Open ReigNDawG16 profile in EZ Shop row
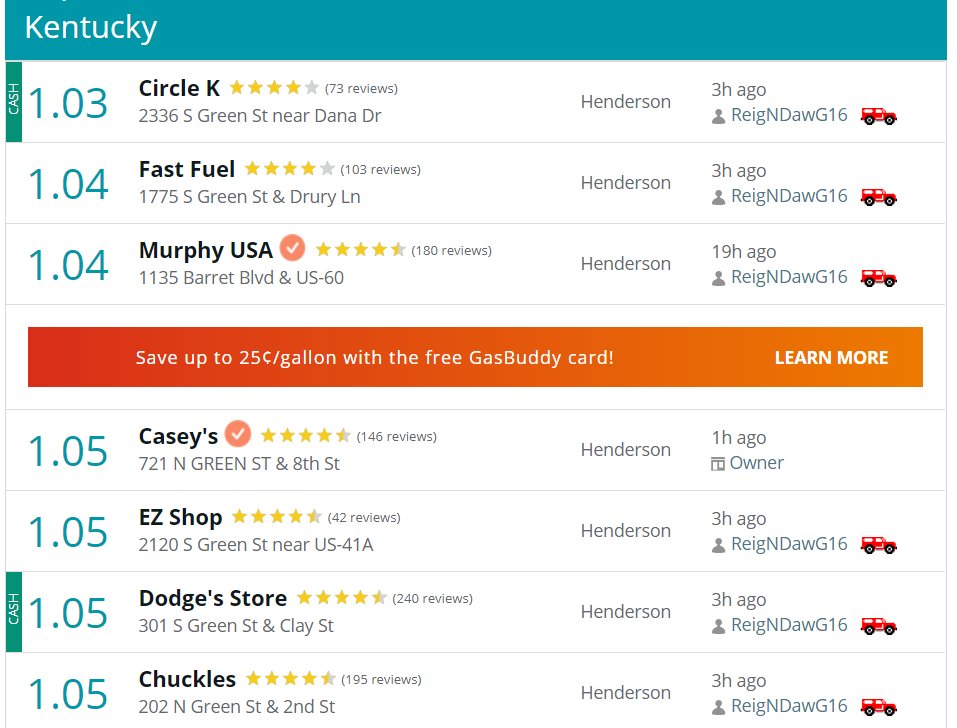Image resolution: width=957 pixels, height=728 pixels. (789, 544)
